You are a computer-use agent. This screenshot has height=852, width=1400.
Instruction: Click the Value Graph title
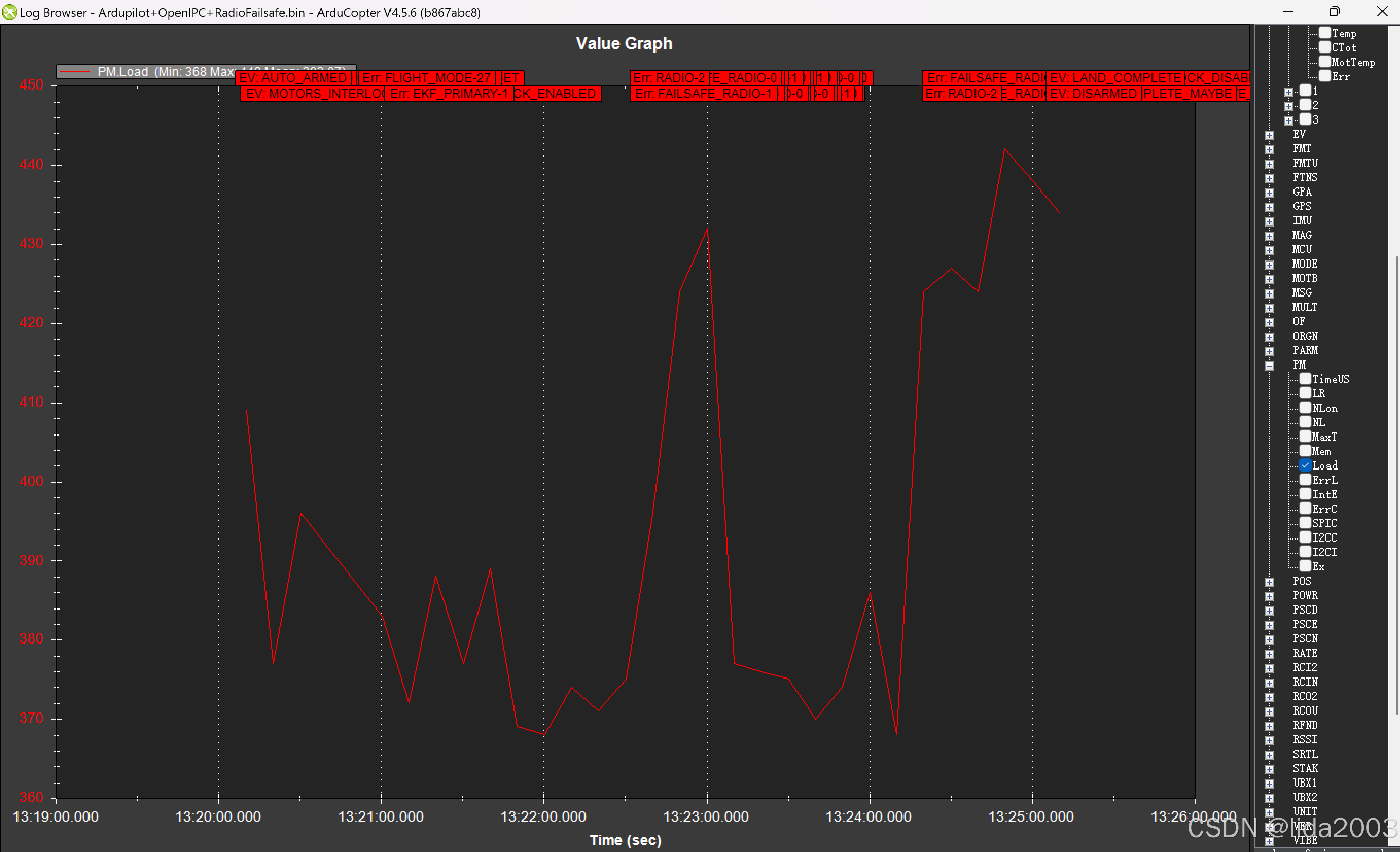(624, 44)
